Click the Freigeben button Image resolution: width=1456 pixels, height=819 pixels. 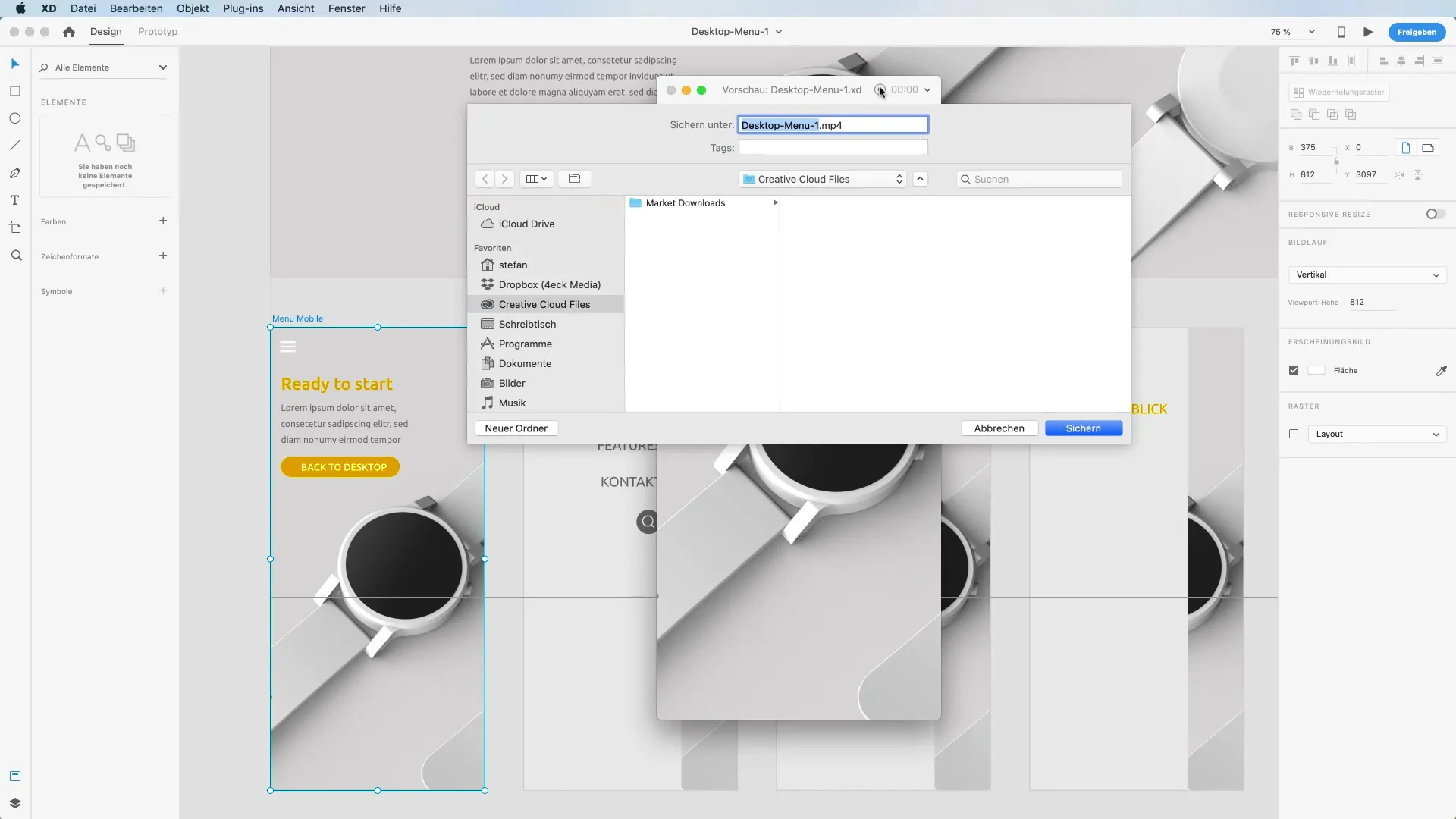click(1417, 32)
